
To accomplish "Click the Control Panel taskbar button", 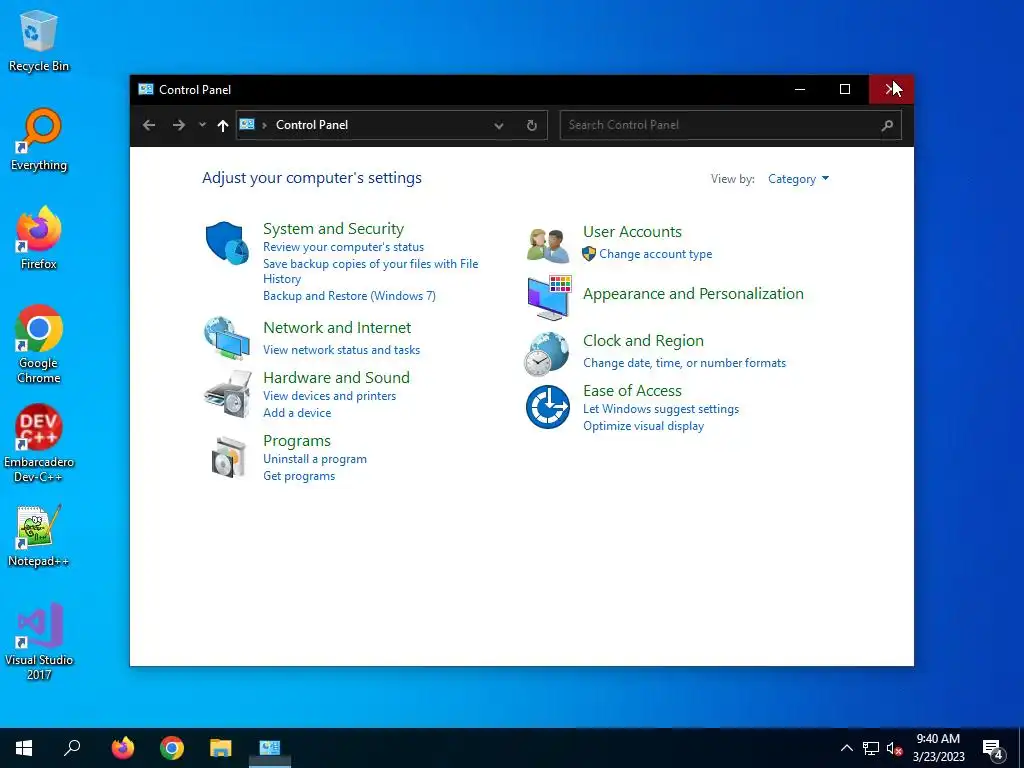I will tap(270, 748).
